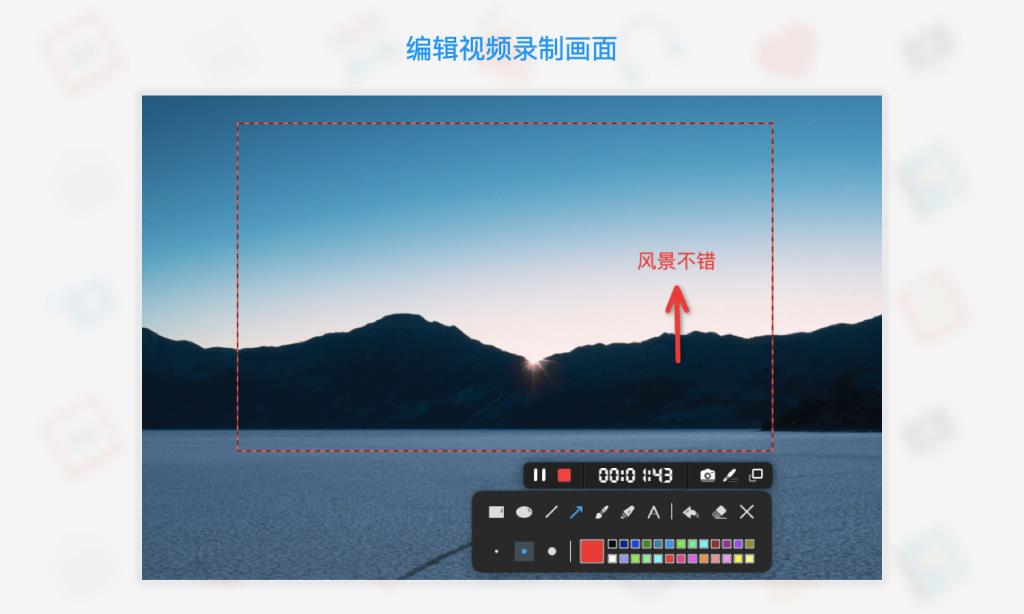This screenshot has height=614, width=1024.
Task: Pause the screen recording
Action: 539,475
